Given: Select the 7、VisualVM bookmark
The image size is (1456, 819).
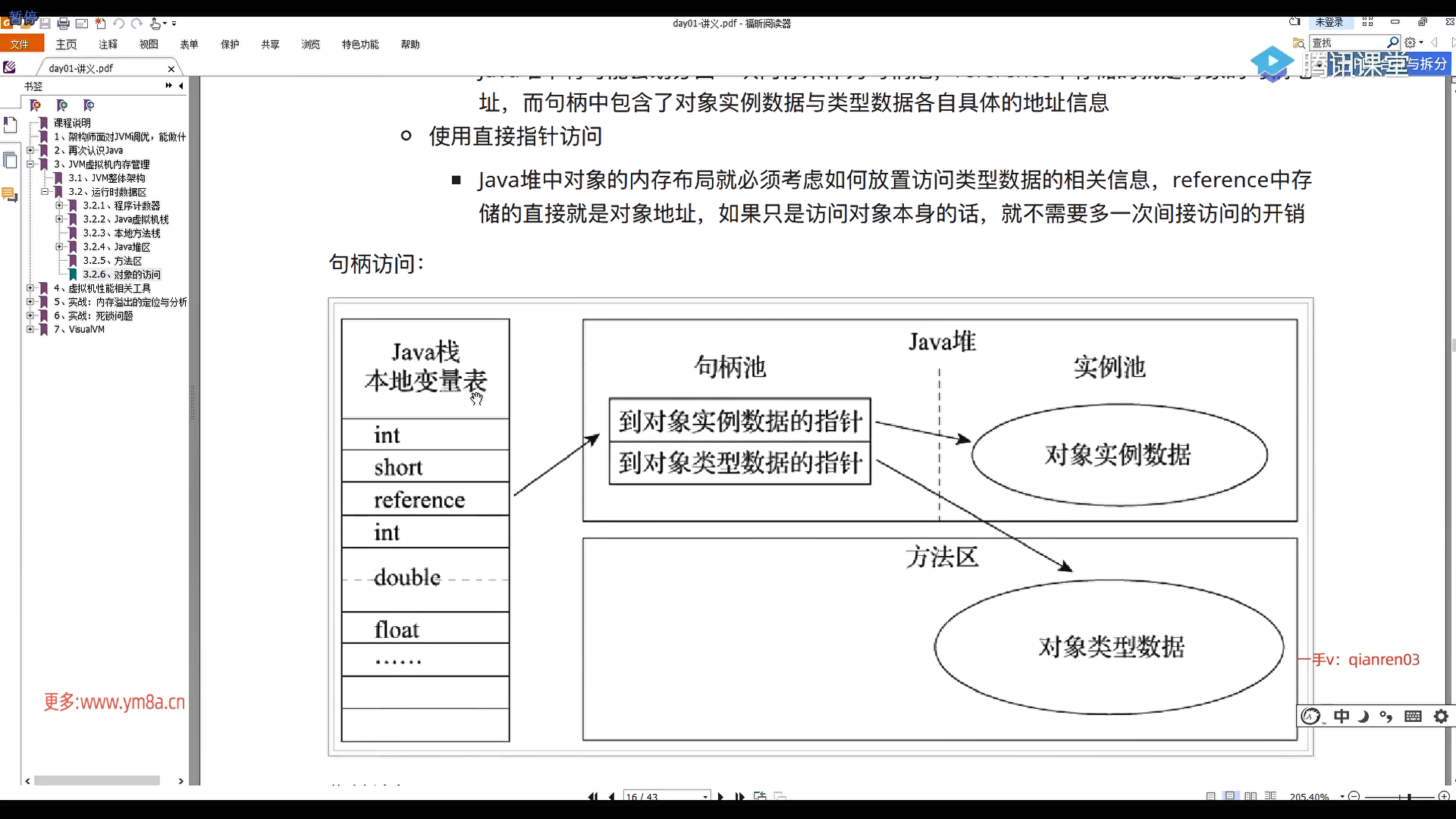Looking at the screenshot, I should pyautogui.click(x=86, y=329).
